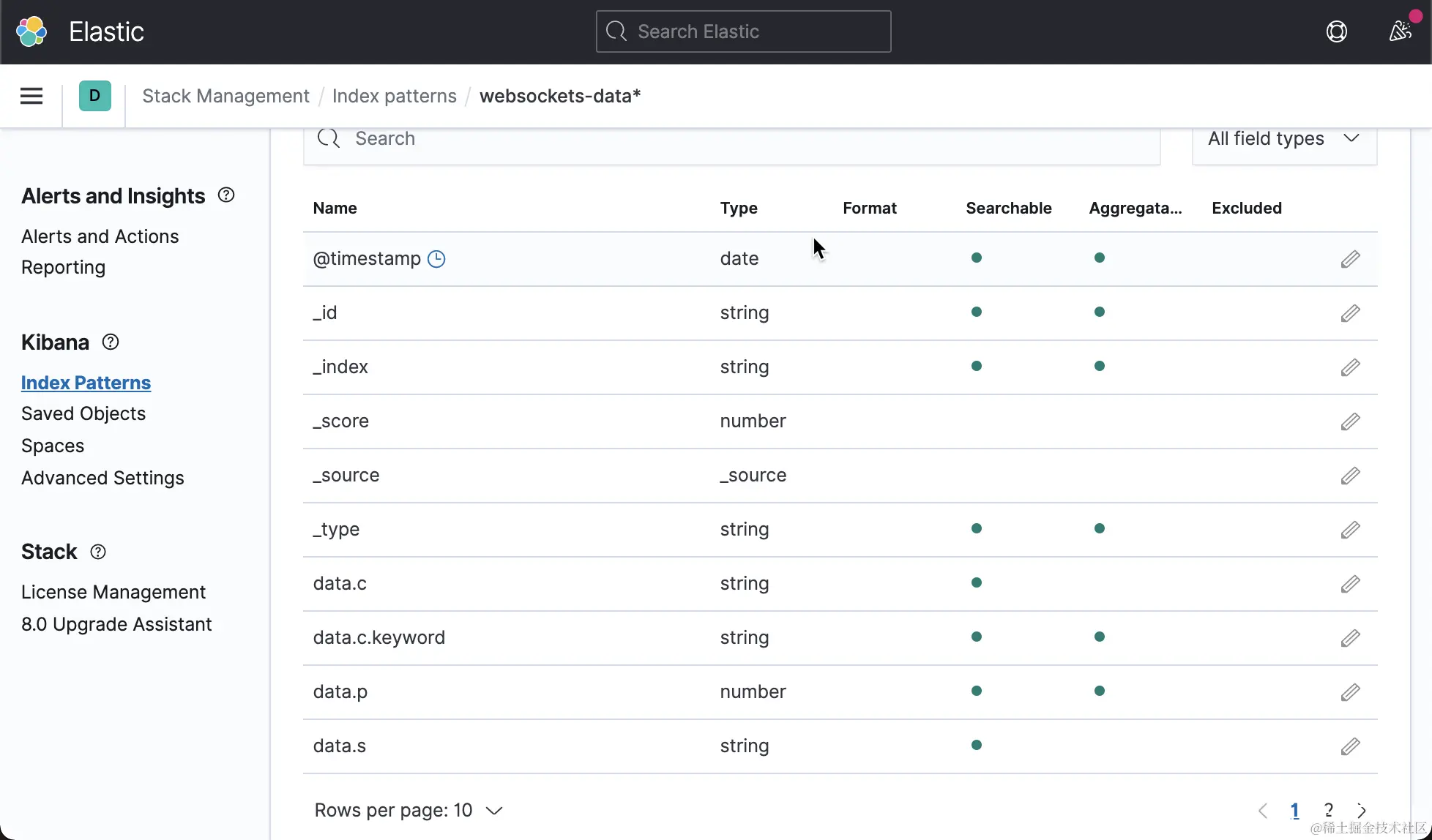1432x840 pixels.
Task: Go to page 2 of fields
Action: point(1328,810)
